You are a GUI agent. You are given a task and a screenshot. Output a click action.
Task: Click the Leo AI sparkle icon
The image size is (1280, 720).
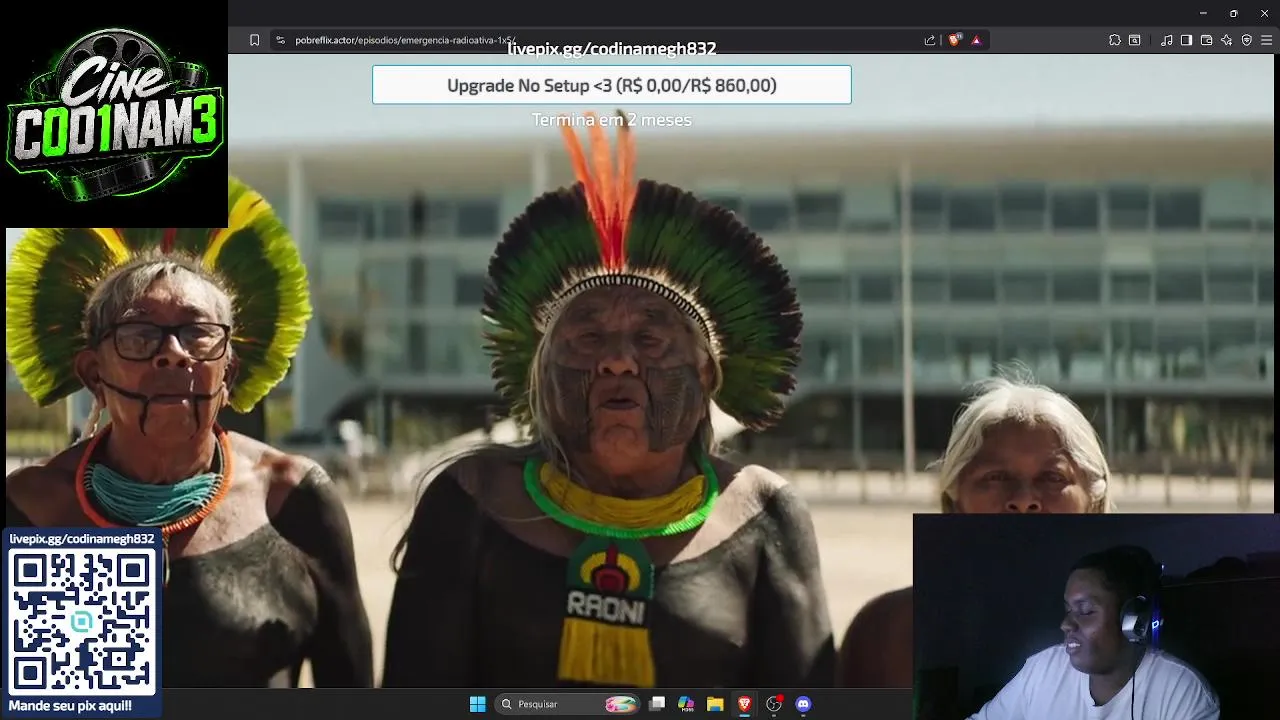click(x=1227, y=40)
